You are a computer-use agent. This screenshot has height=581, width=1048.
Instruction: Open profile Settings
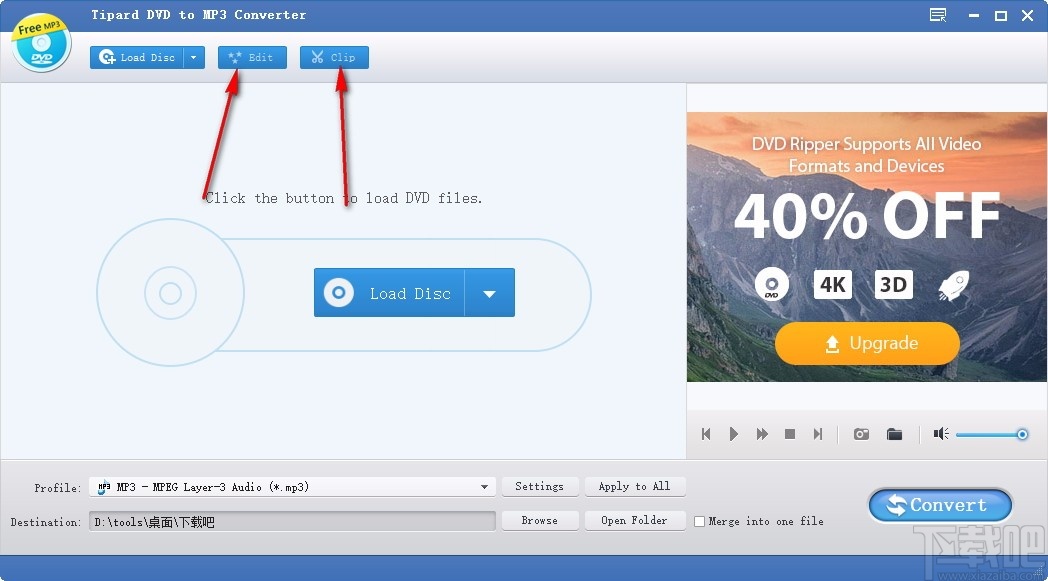pyautogui.click(x=540, y=486)
